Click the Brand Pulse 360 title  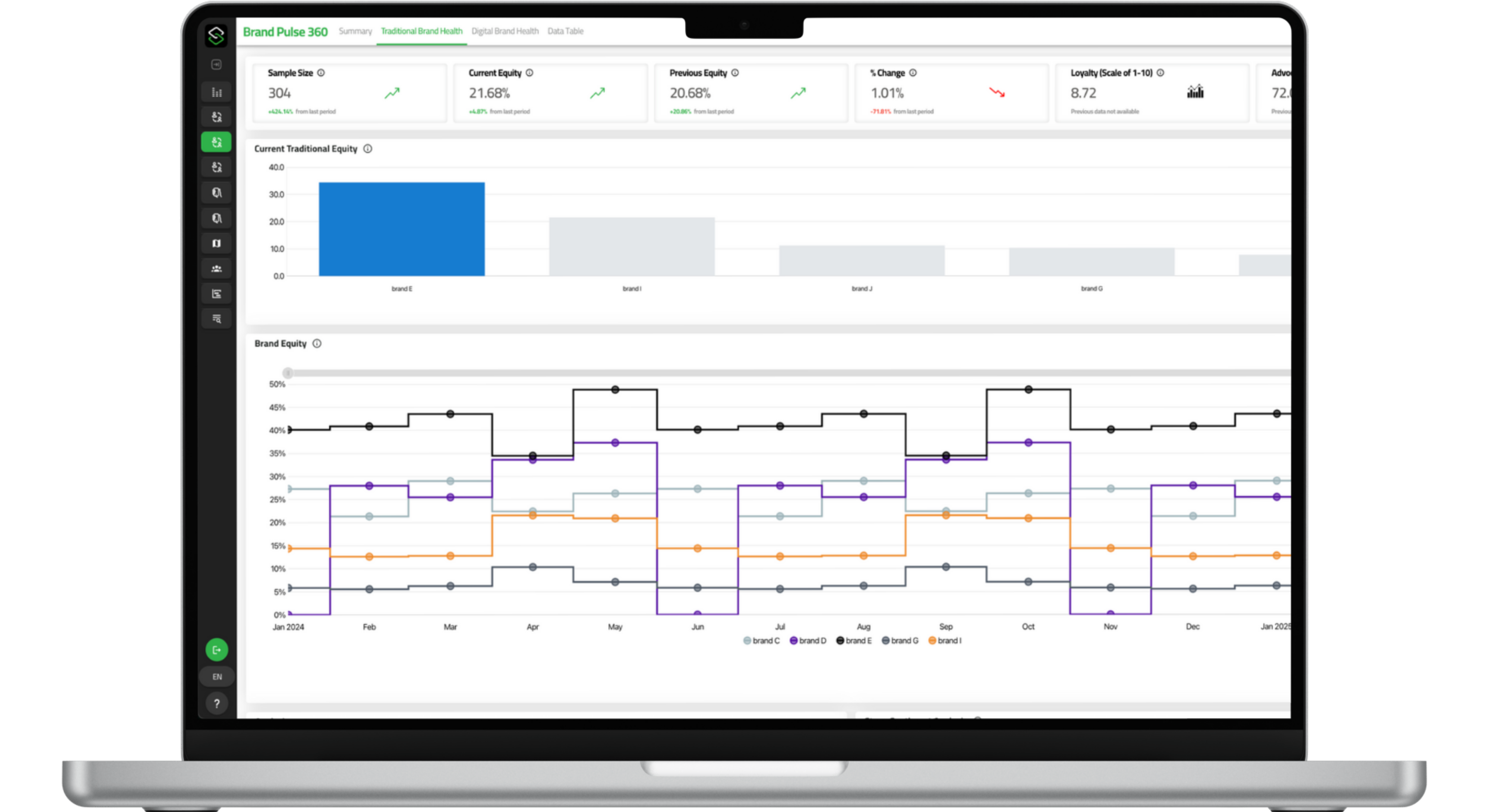coord(285,31)
